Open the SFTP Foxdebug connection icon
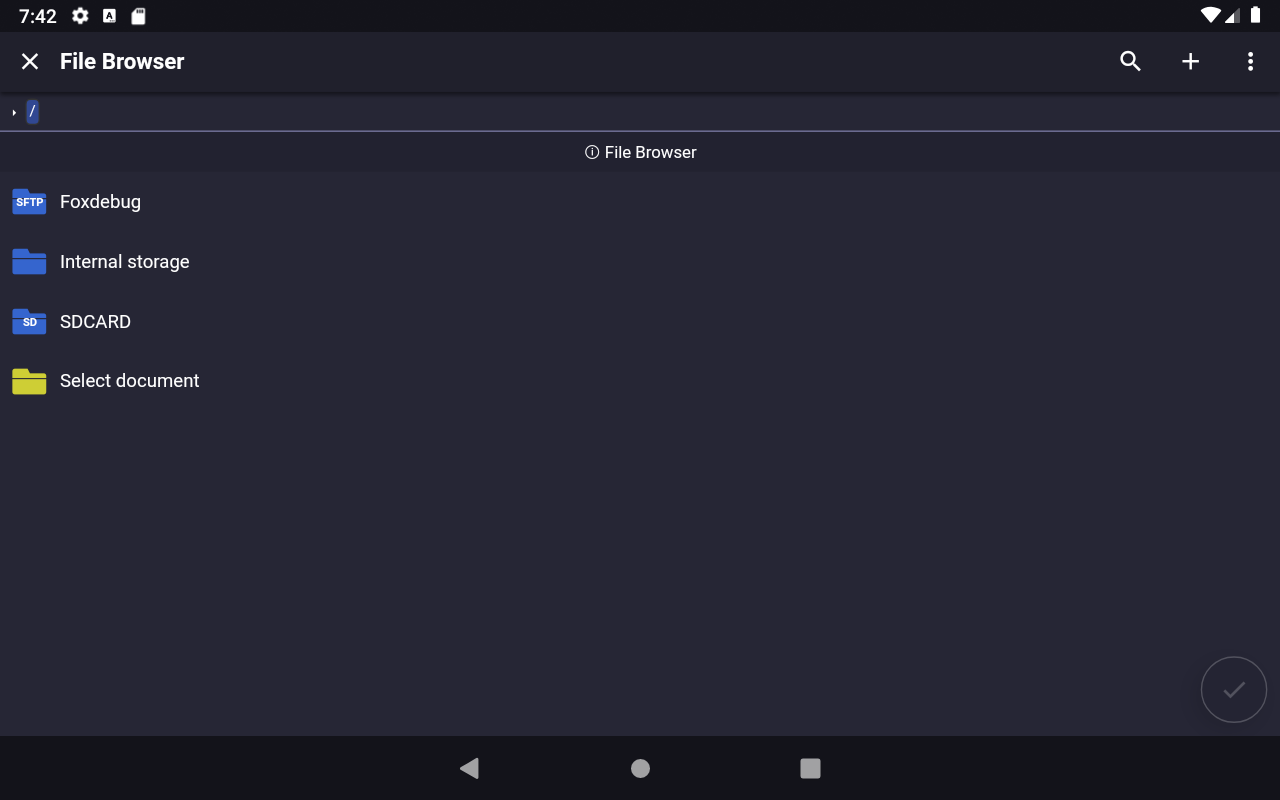This screenshot has height=800, width=1280. point(29,201)
